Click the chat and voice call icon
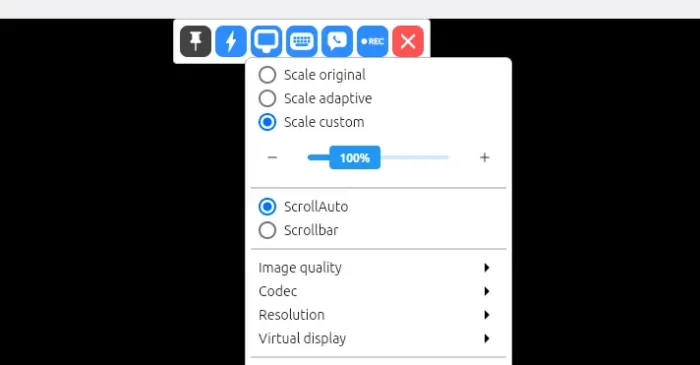Viewport: 700px width, 365px height. coord(337,41)
